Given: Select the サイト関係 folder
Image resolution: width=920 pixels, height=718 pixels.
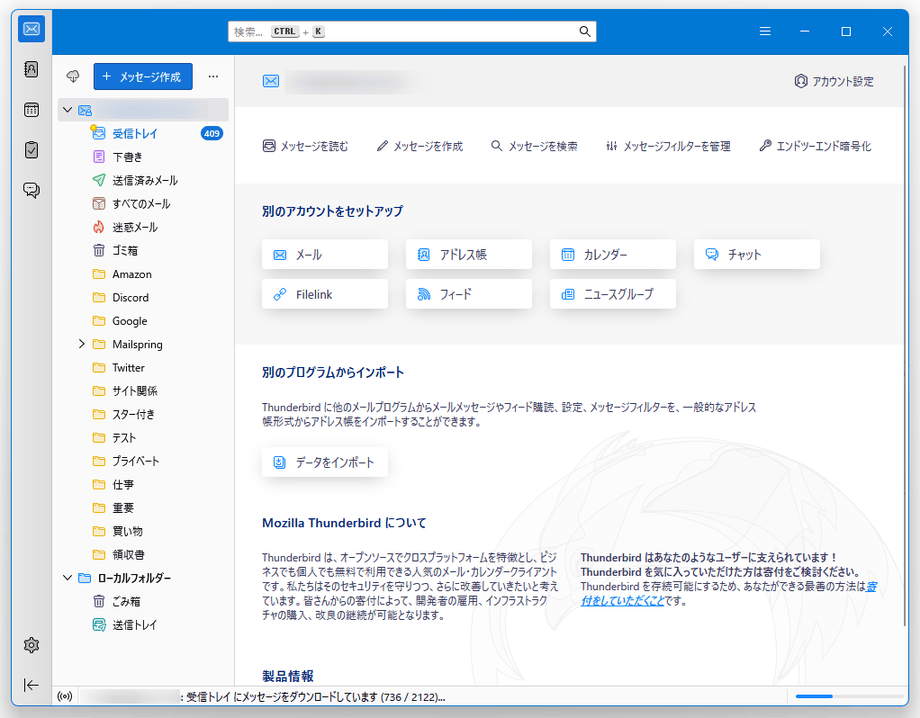Looking at the screenshot, I should click(x=143, y=391).
